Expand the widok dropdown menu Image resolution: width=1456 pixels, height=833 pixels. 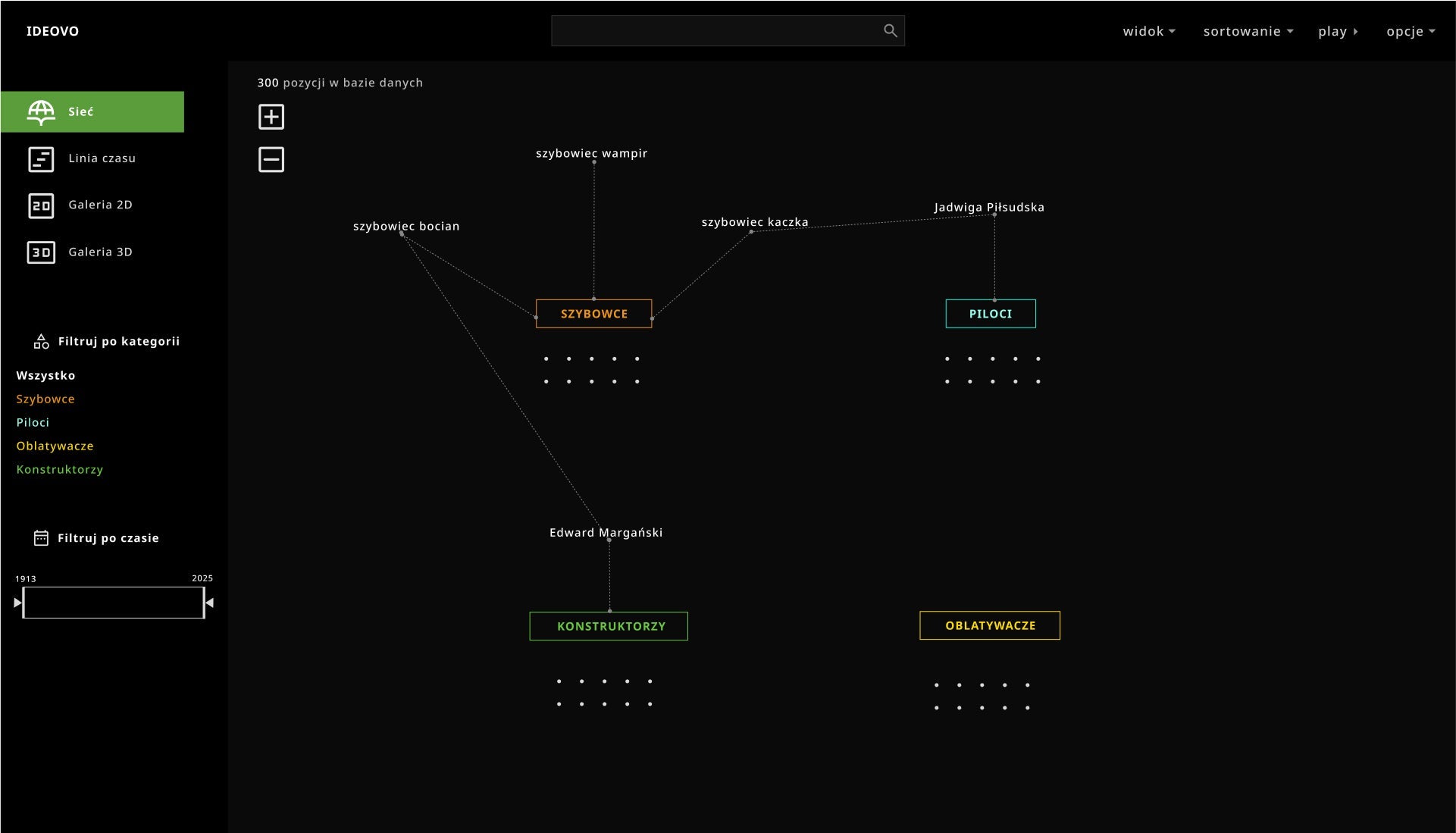[x=1149, y=31]
